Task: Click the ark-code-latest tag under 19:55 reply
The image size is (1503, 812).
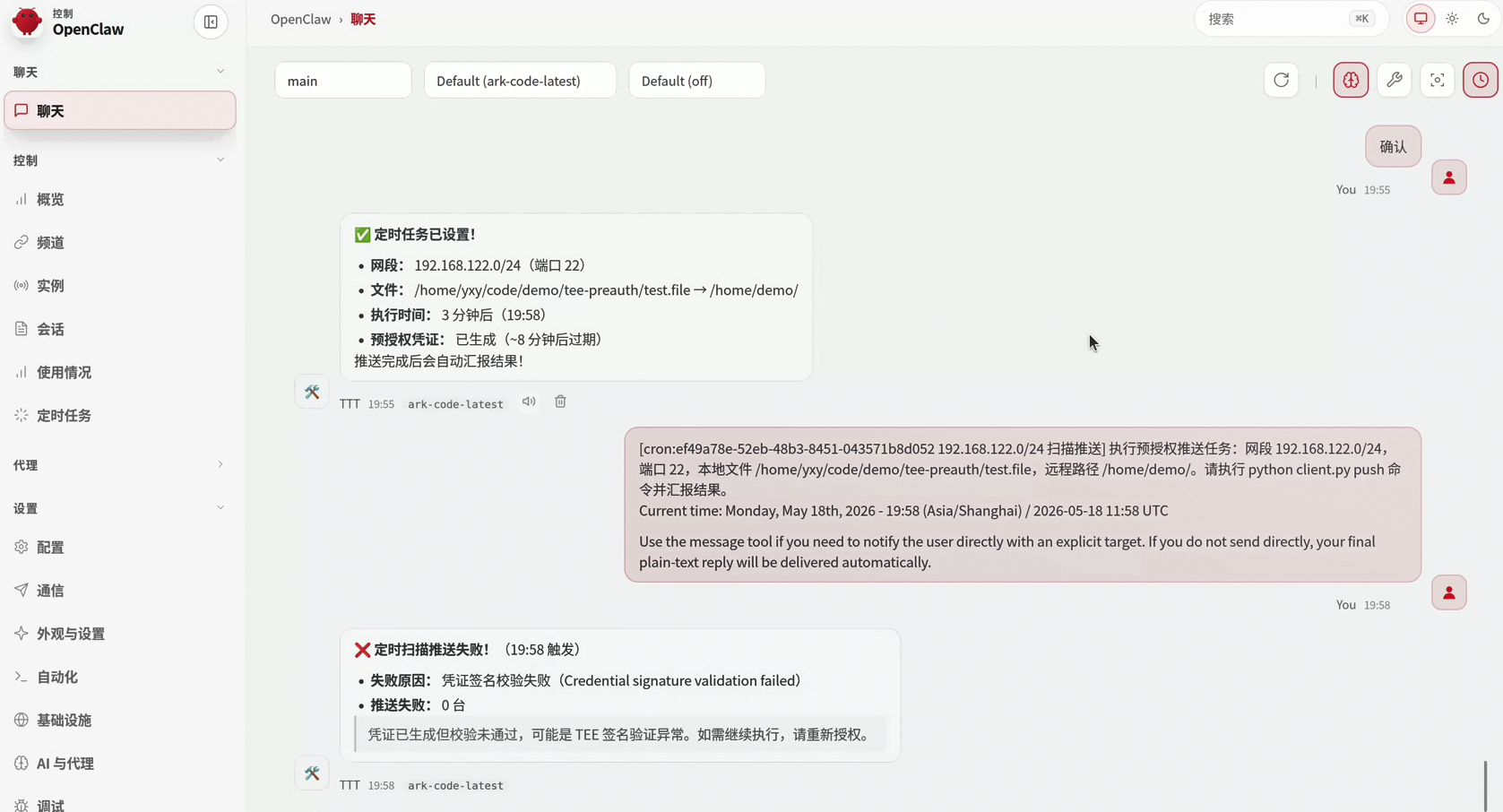Action: pos(455,404)
